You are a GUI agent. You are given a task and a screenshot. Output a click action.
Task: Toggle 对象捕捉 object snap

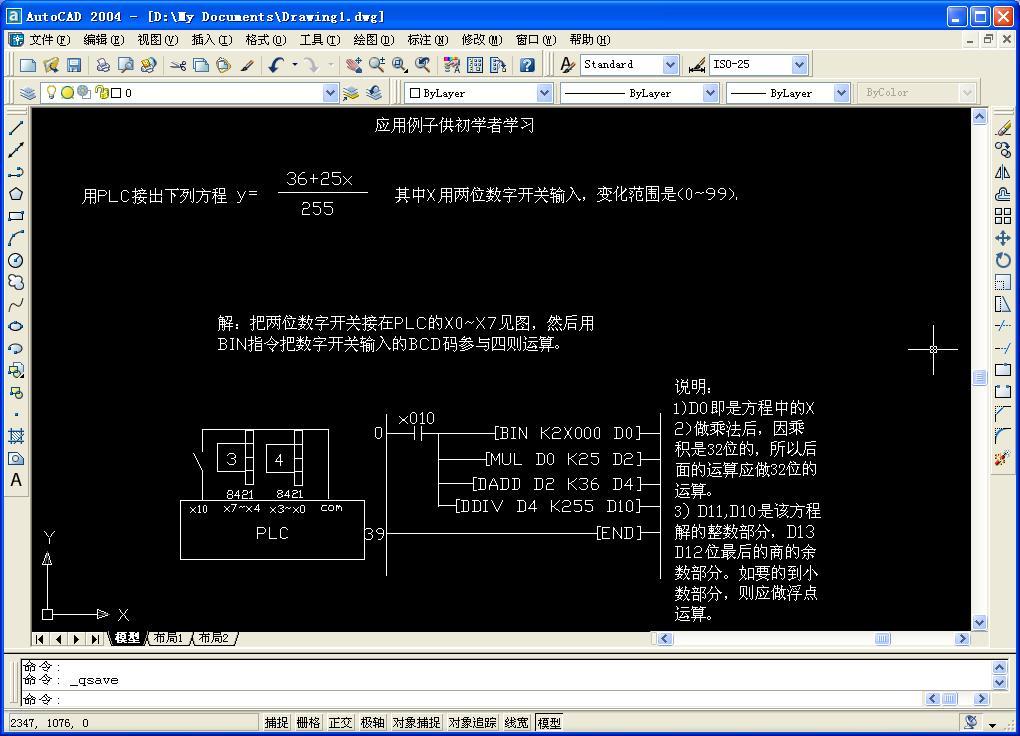point(415,722)
